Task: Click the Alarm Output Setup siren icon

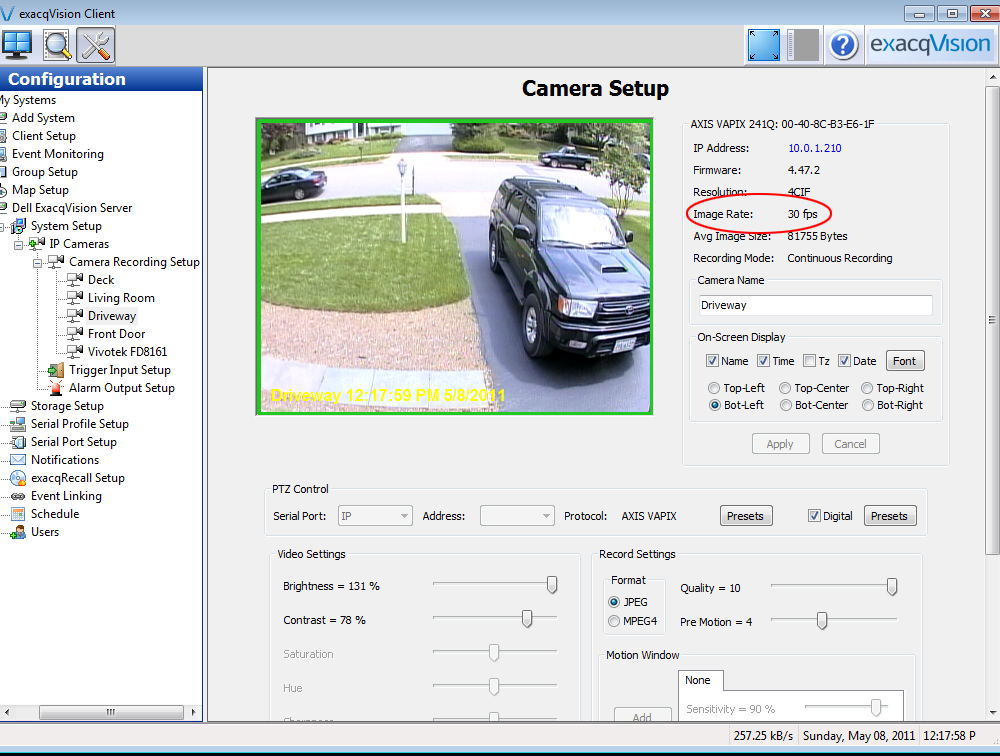Action: (x=54, y=388)
